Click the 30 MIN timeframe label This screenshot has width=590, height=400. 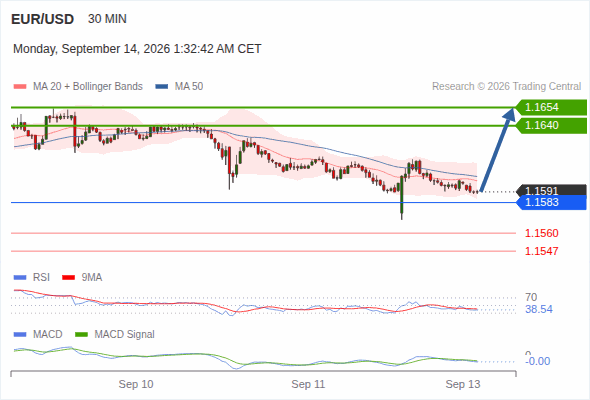pos(107,19)
